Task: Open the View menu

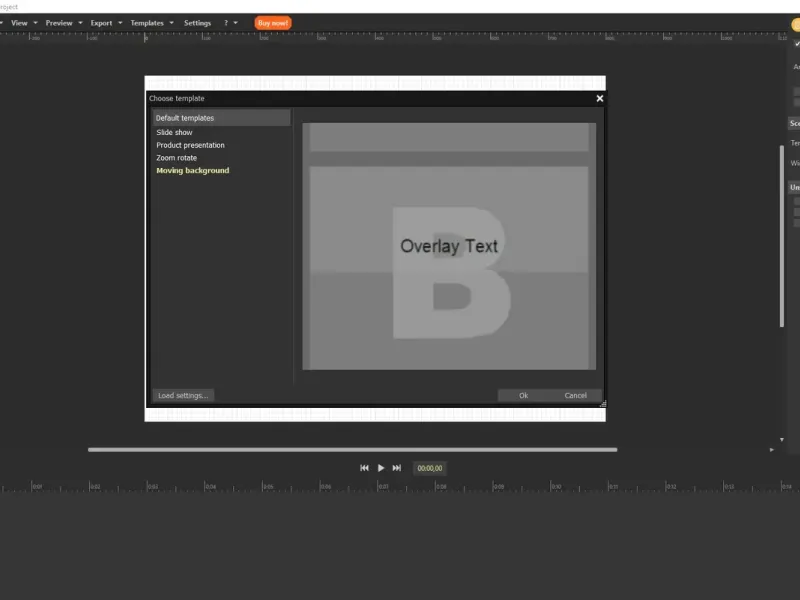Action: (x=19, y=23)
